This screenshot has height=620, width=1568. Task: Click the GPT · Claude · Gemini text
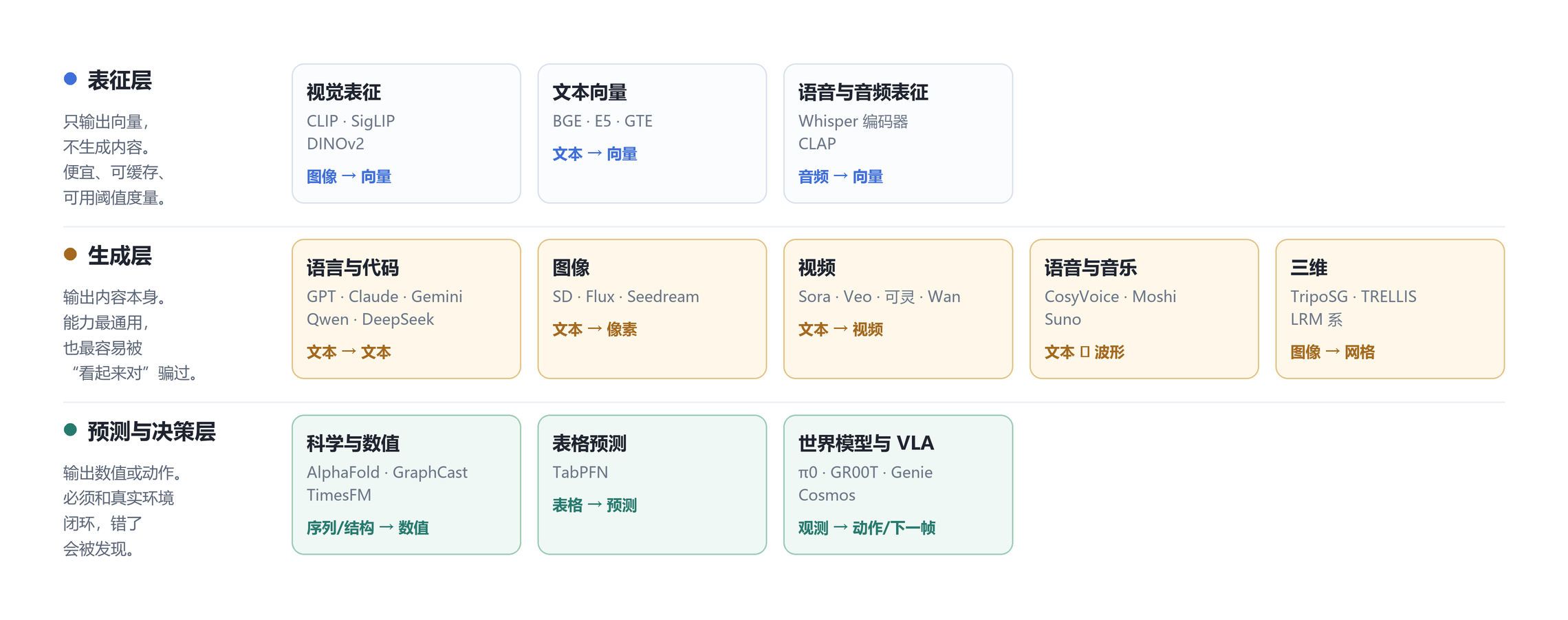point(384,297)
